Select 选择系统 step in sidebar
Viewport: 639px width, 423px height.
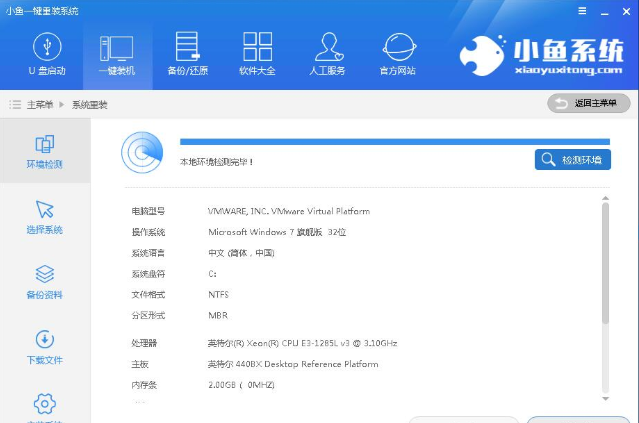[x=45, y=217]
